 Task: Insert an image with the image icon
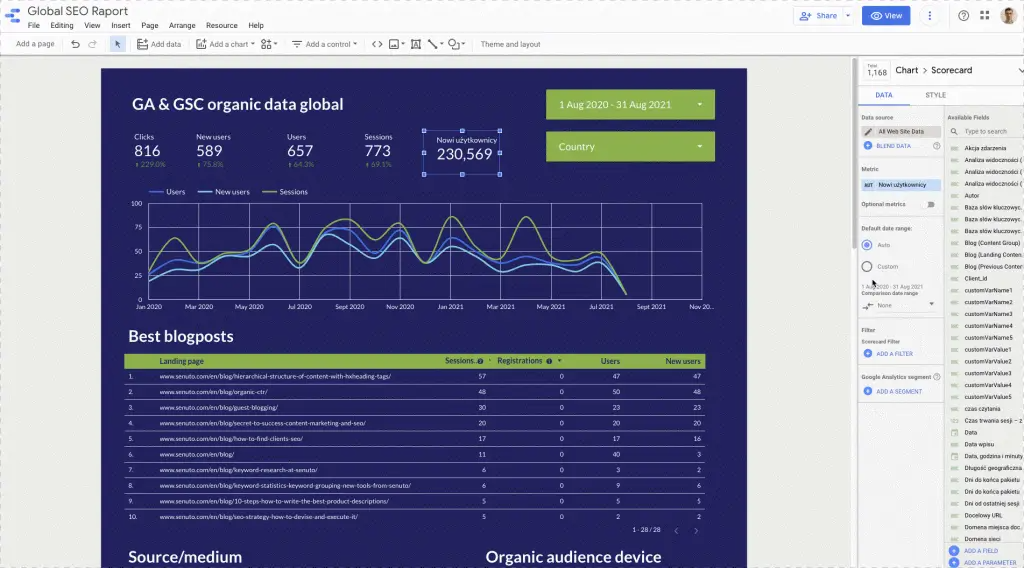tap(396, 44)
